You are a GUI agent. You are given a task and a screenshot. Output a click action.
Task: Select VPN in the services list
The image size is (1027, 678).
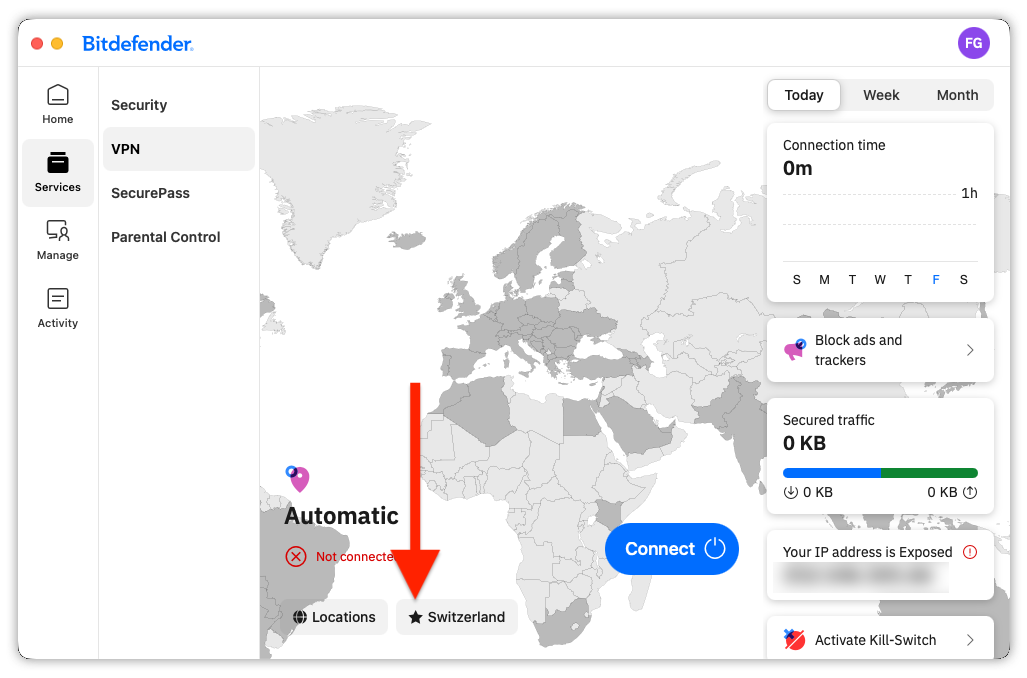click(x=179, y=149)
